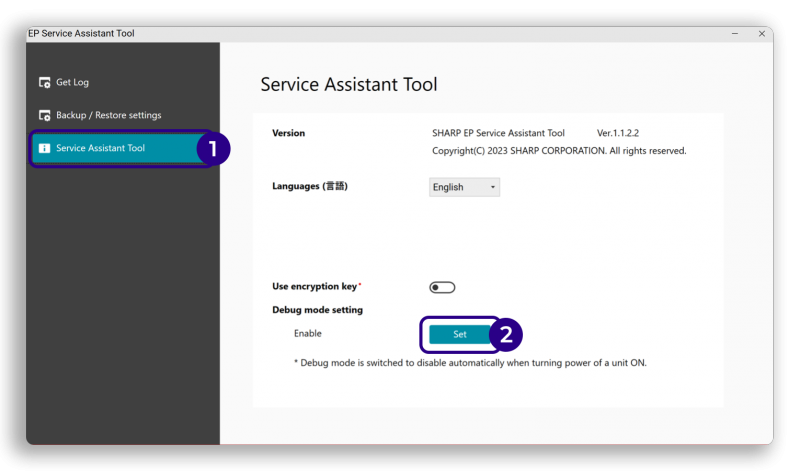This screenshot has height=471, width=800.
Task: Click the EP Service Assistant Tool window title
Action: pyautogui.click(x=81, y=34)
